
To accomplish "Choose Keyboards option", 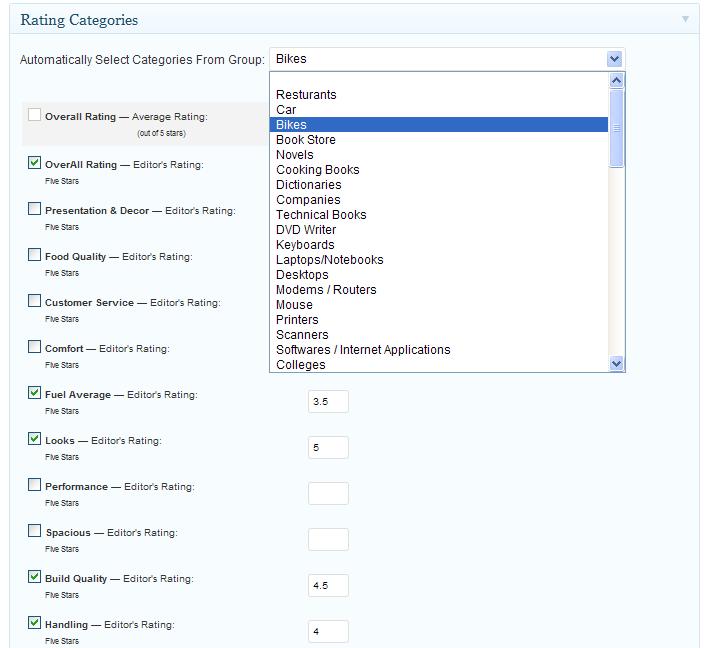I will [439, 245].
